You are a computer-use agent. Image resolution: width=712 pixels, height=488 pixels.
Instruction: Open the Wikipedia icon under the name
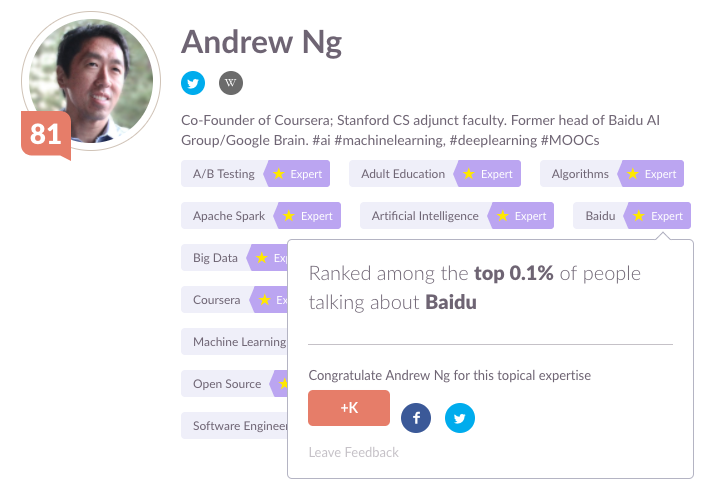coord(231,83)
